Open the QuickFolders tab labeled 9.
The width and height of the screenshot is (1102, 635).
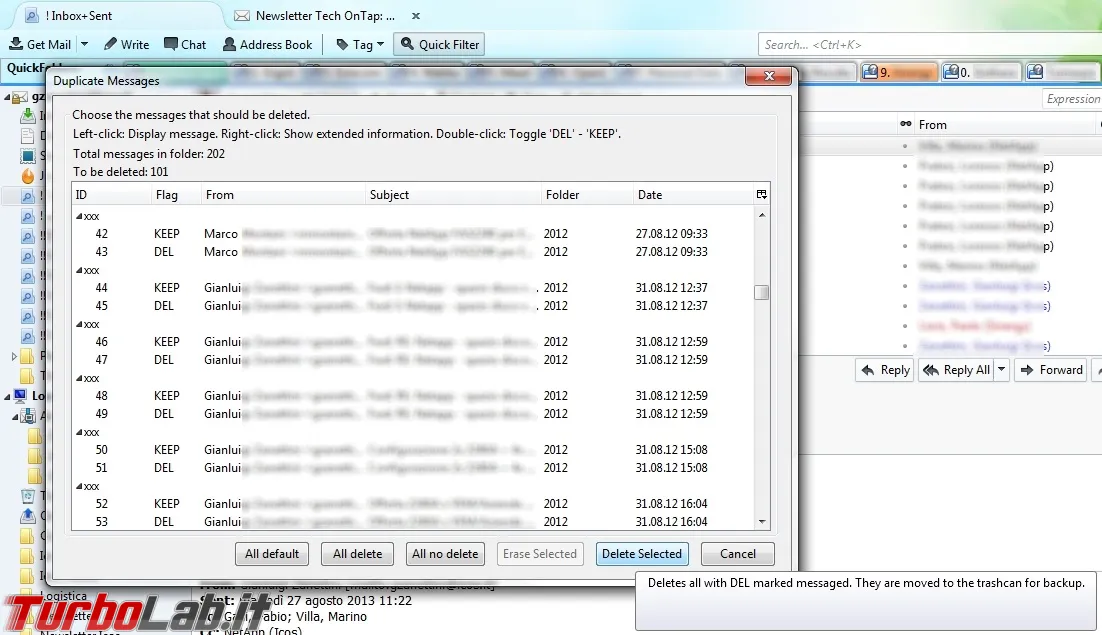click(x=899, y=72)
